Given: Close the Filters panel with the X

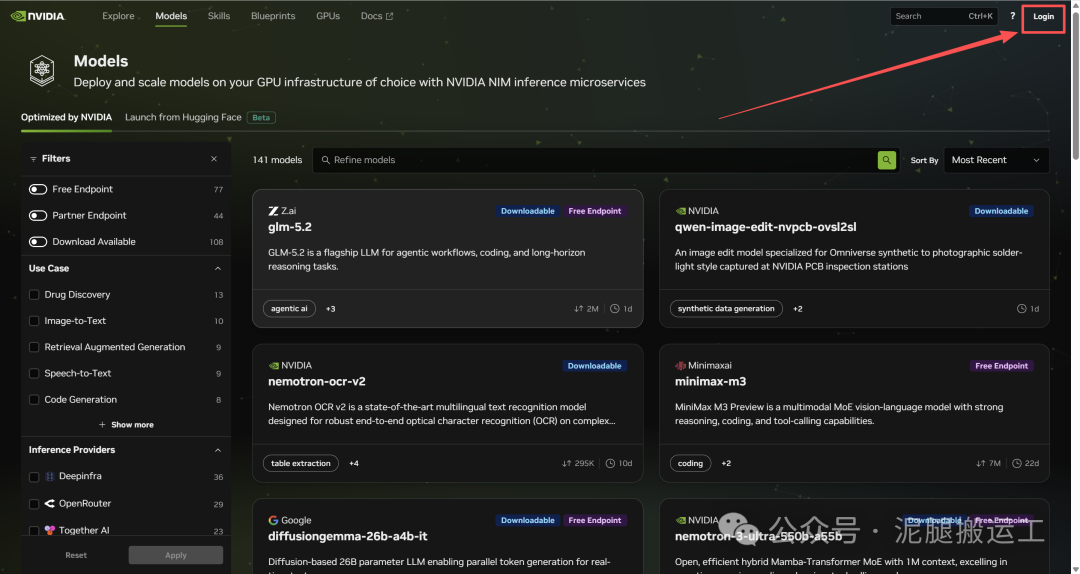Looking at the screenshot, I should tap(214, 158).
